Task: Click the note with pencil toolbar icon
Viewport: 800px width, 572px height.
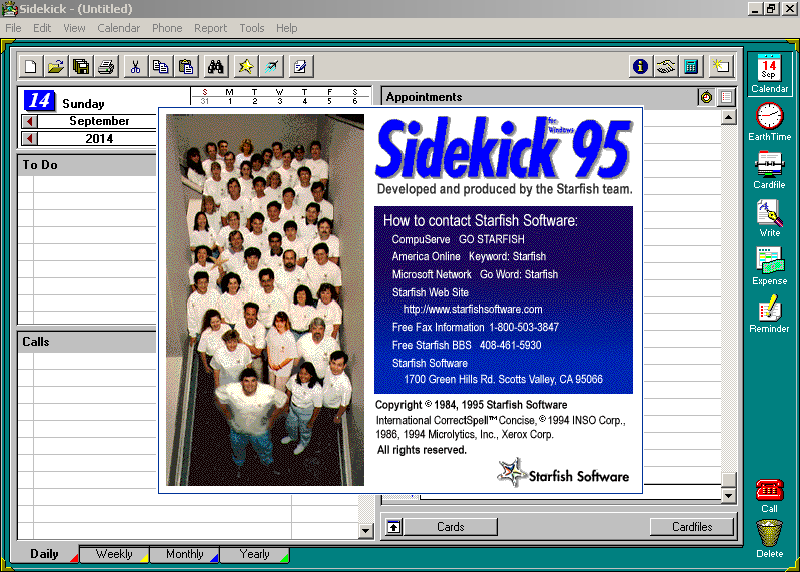Action: coord(301,66)
